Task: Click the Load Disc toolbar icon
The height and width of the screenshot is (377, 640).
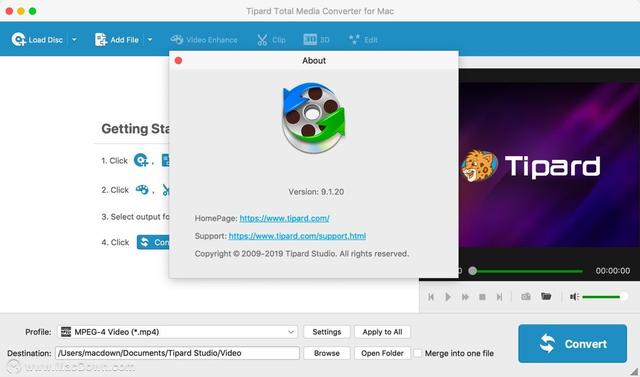Action: click(19, 40)
